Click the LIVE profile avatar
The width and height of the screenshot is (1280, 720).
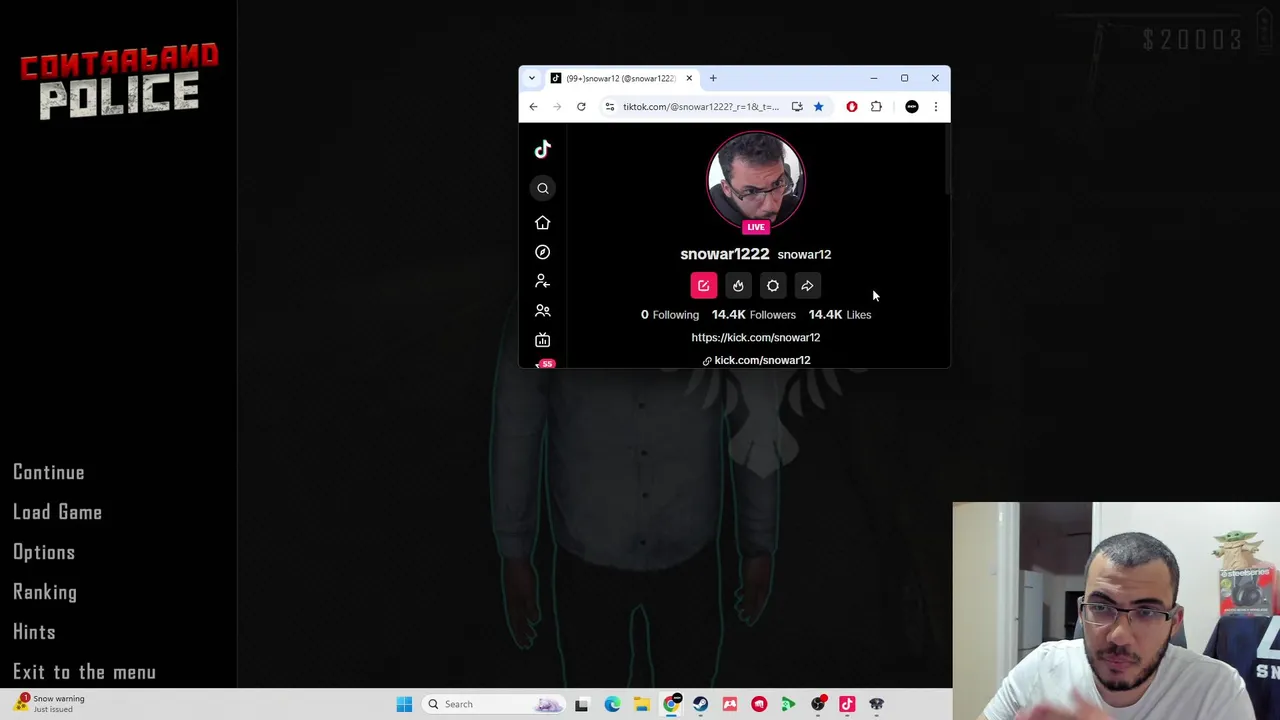point(756,182)
